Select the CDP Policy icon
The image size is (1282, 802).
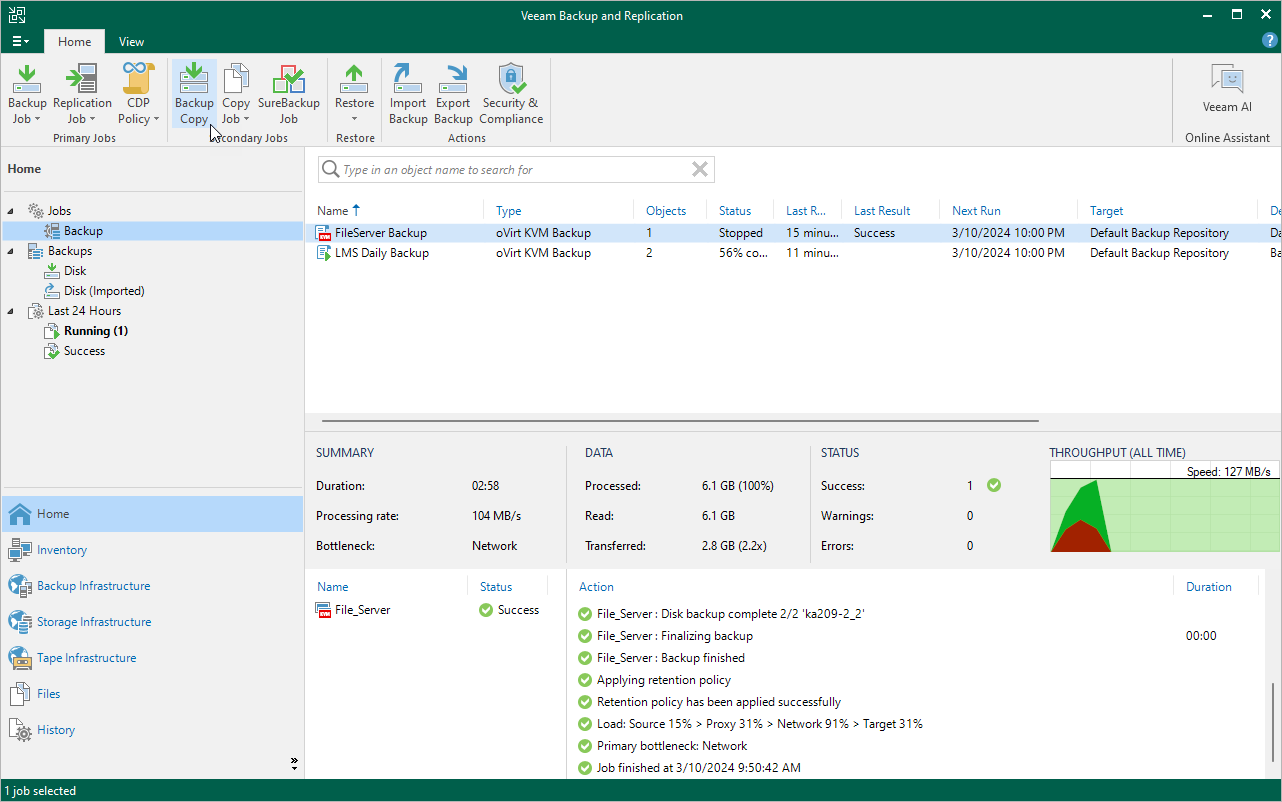(138, 94)
